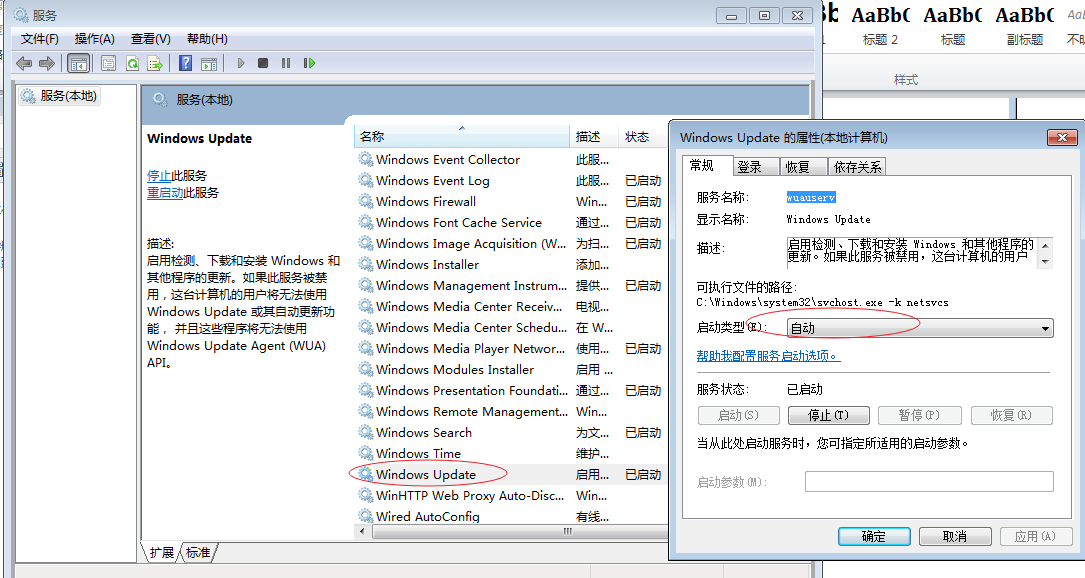The height and width of the screenshot is (578, 1085).
Task: Switch to the 常规 tab in properties
Action: (703, 165)
